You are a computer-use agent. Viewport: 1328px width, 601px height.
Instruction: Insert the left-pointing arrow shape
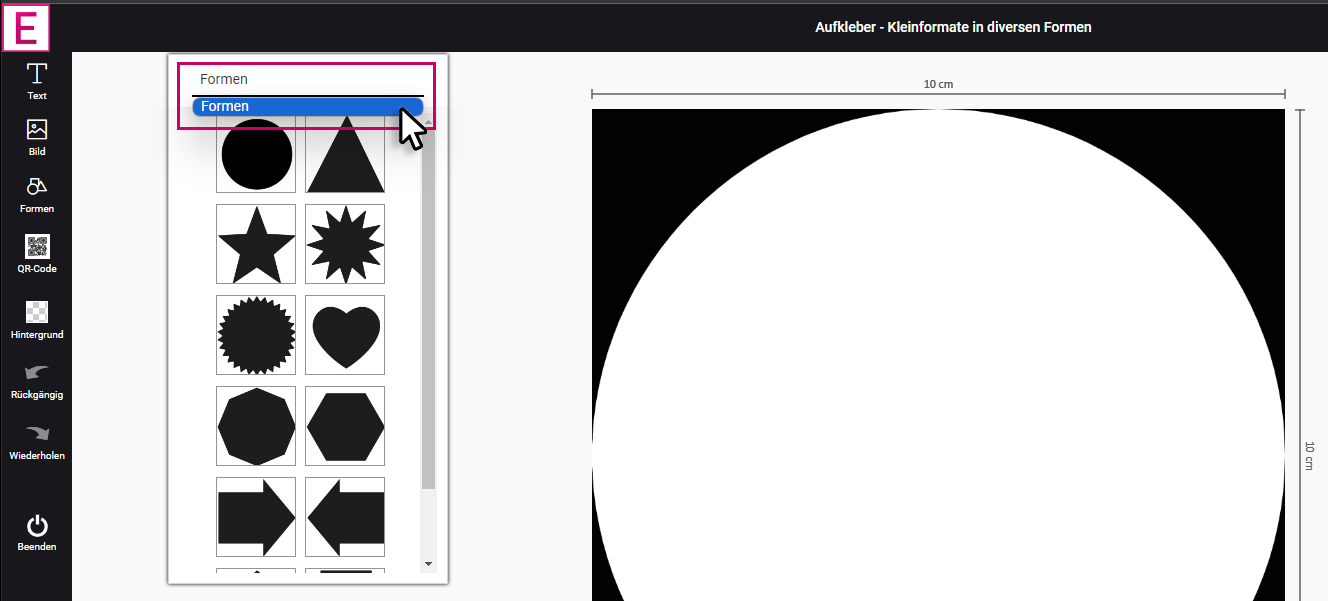pos(345,517)
